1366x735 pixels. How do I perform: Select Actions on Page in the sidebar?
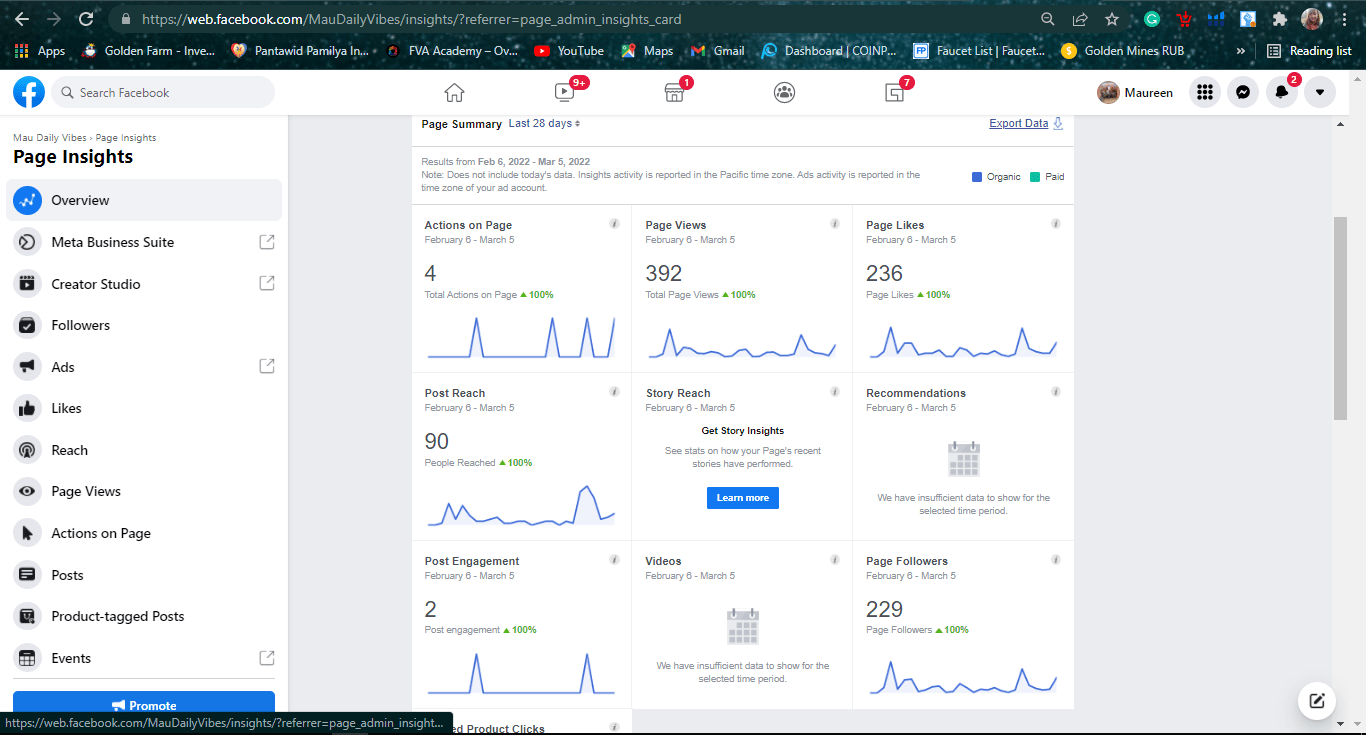tap(144, 533)
